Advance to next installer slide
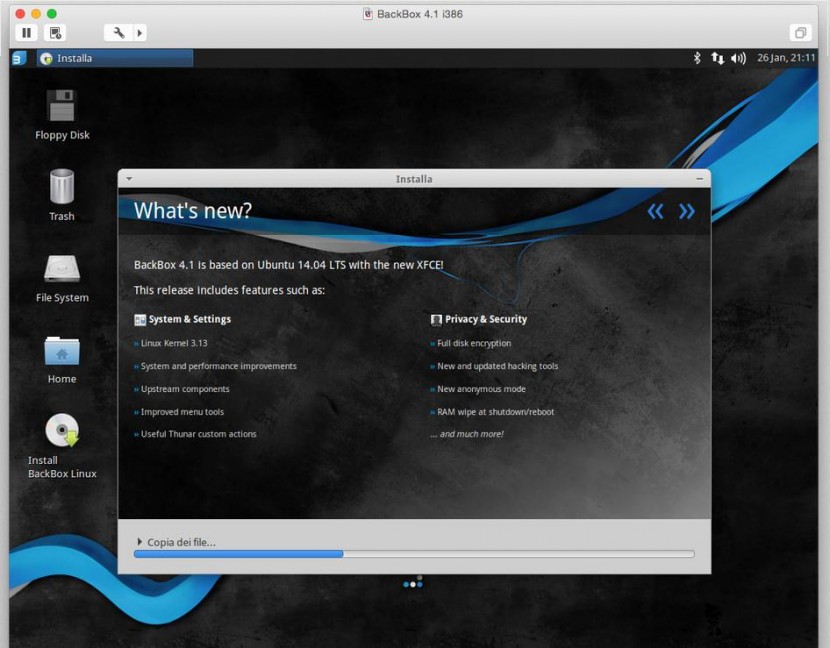Image resolution: width=830 pixels, height=648 pixels. (687, 211)
